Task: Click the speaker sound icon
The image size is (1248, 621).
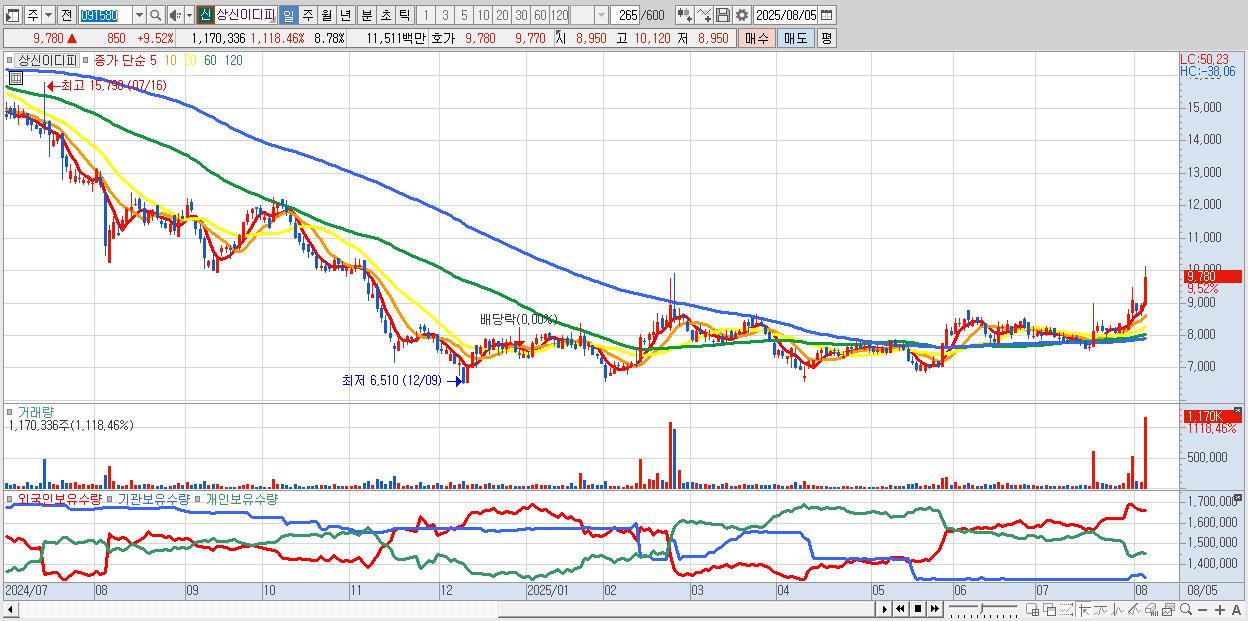Action: click(x=174, y=15)
